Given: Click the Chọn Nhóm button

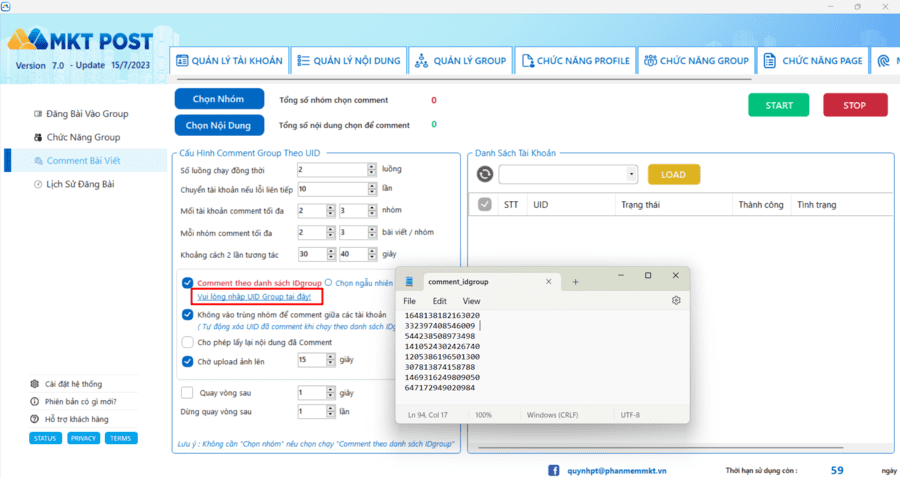Looking at the screenshot, I should [219, 99].
